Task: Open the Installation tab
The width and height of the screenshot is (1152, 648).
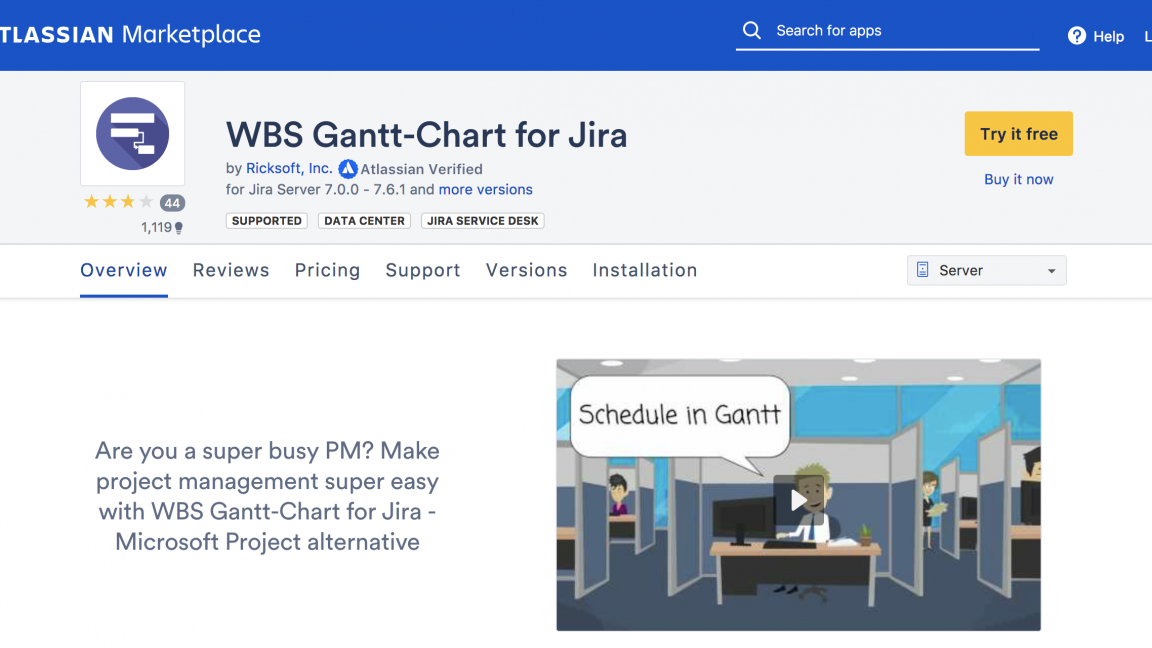Action: [645, 270]
